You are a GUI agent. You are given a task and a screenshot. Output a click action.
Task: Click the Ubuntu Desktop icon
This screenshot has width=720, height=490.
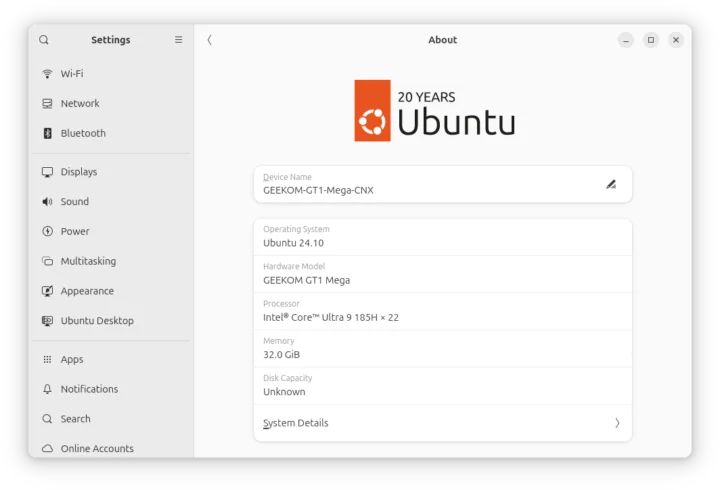47,321
